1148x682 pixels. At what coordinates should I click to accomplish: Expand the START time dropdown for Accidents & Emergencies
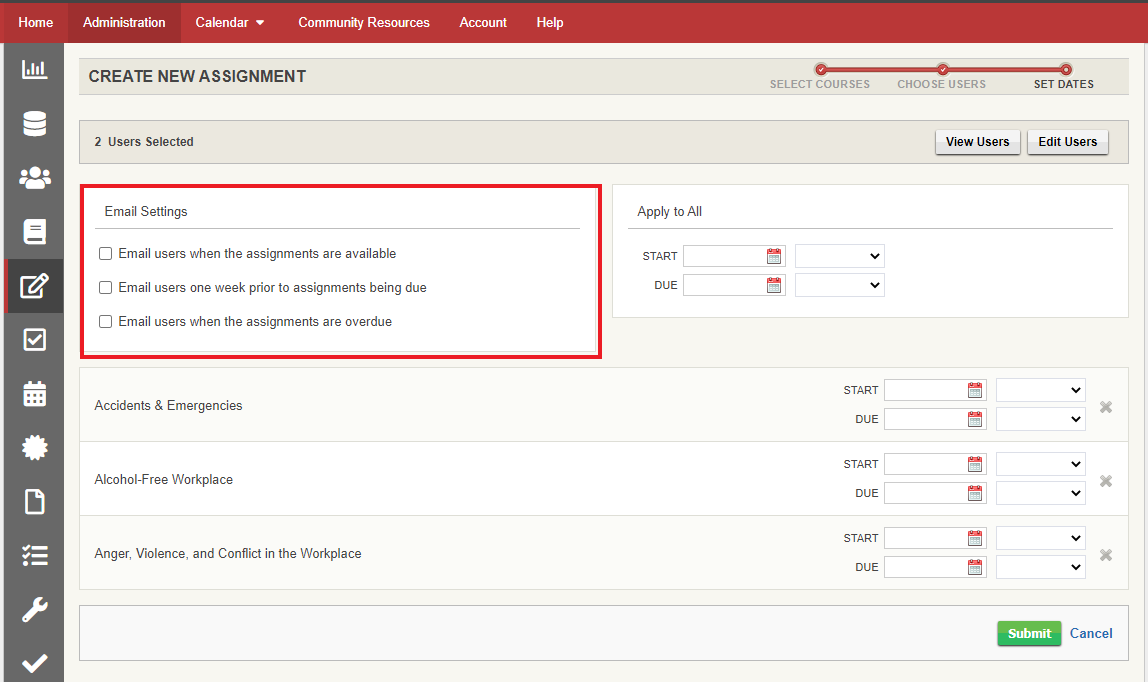point(1040,389)
